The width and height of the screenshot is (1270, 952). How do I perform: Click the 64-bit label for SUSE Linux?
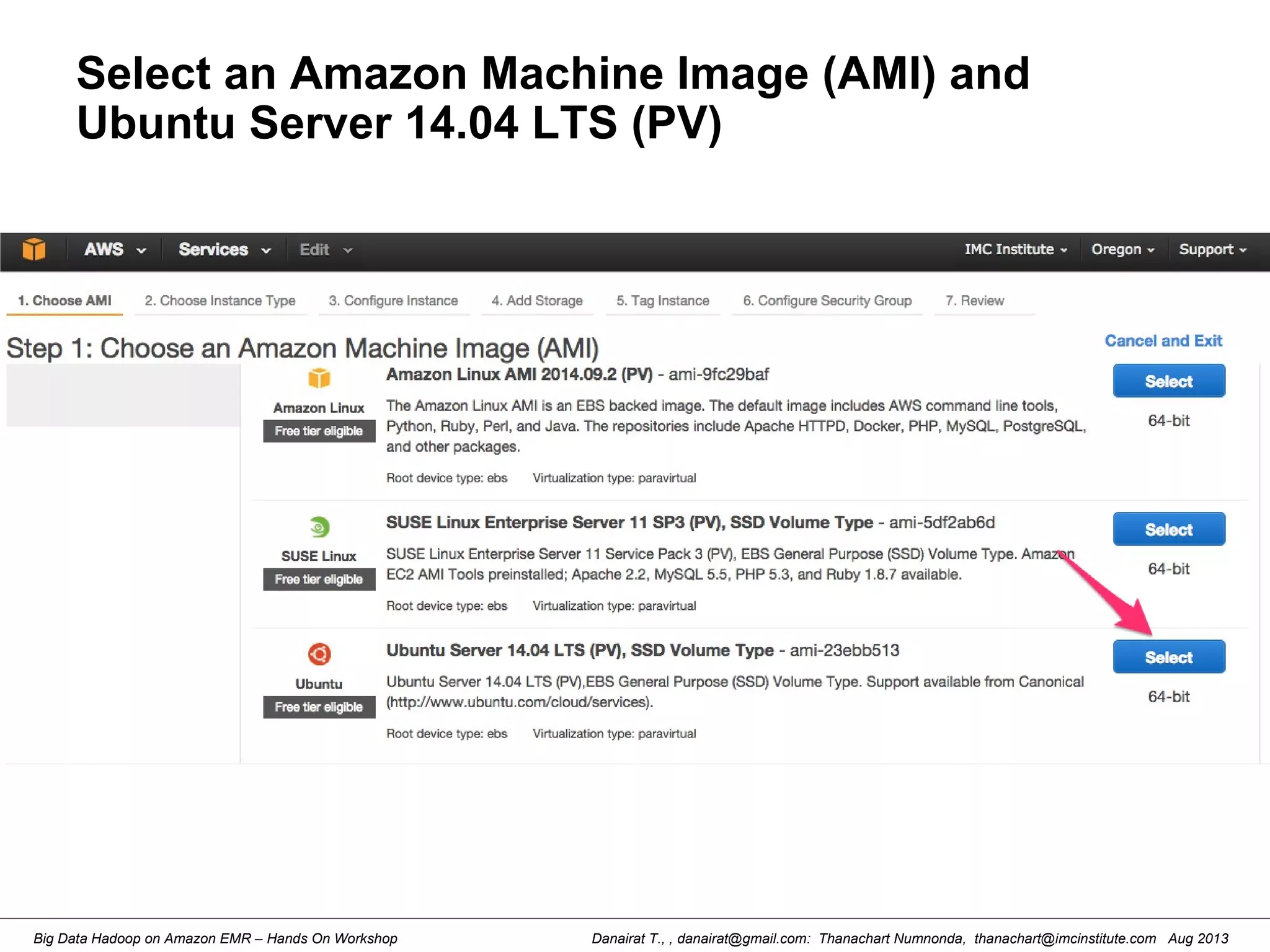point(1169,569)
